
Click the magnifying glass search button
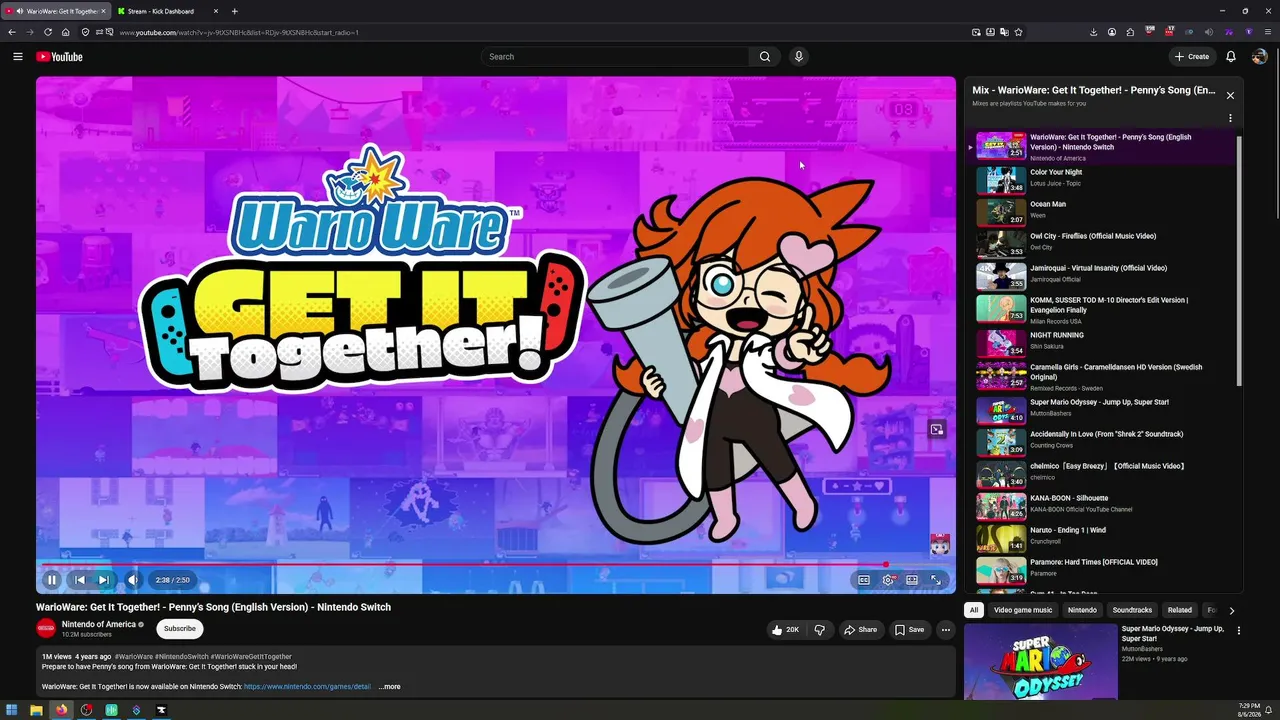pos(765,57)
